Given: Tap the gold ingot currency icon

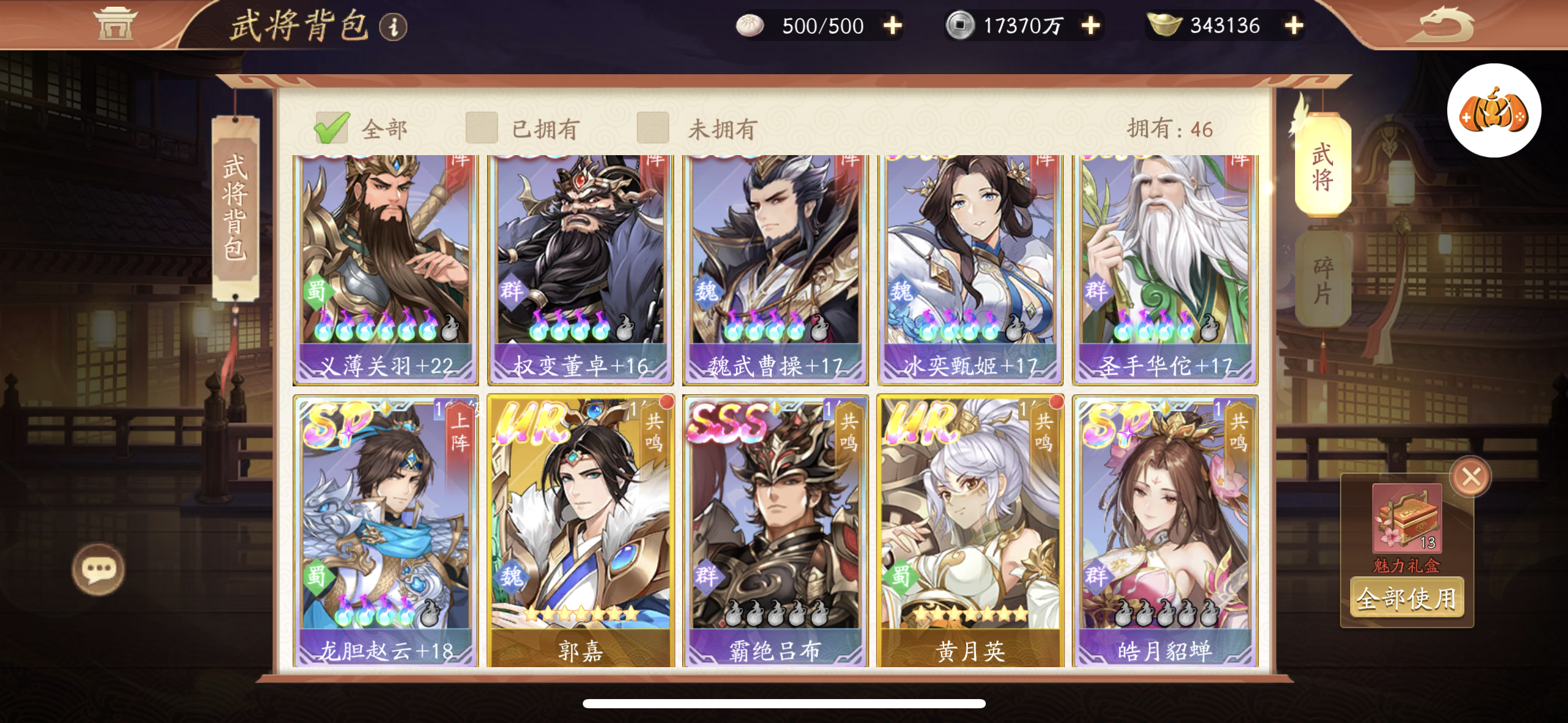Looking at the screenshot, I should coord(1163,25).
